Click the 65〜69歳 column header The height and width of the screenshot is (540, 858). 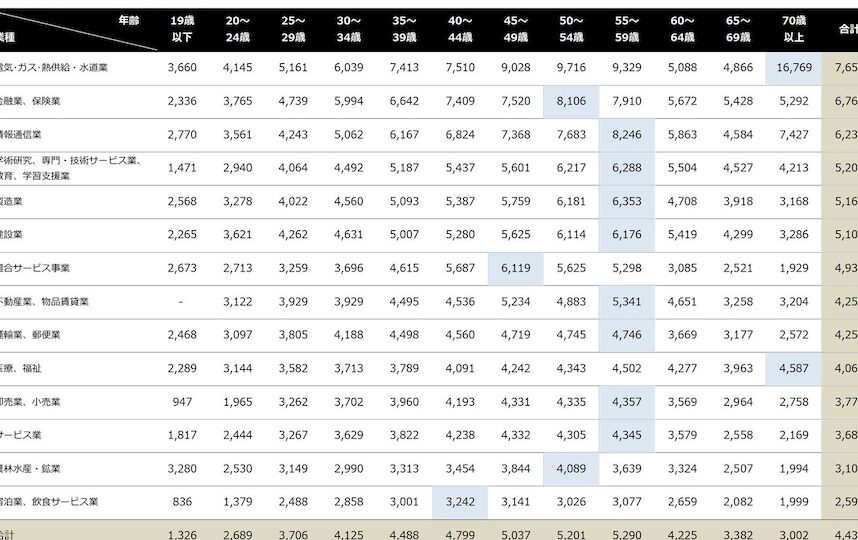[737, 28]
